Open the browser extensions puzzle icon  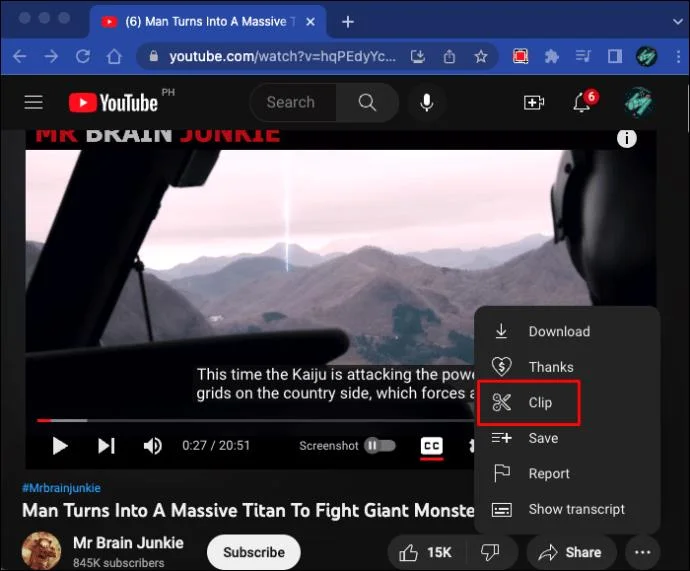[x=551, y=56]
